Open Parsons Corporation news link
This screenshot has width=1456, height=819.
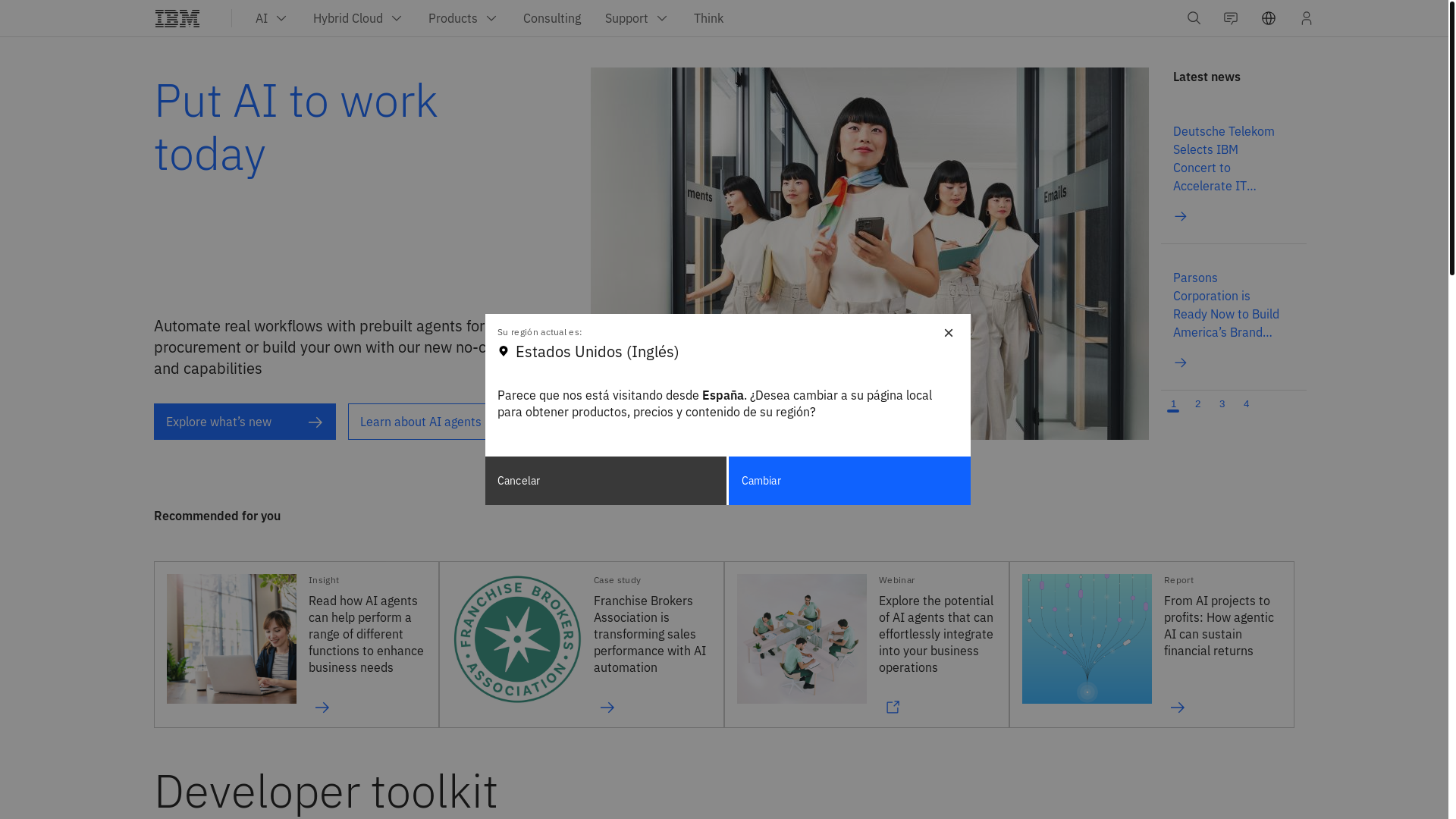point(1226,305)
